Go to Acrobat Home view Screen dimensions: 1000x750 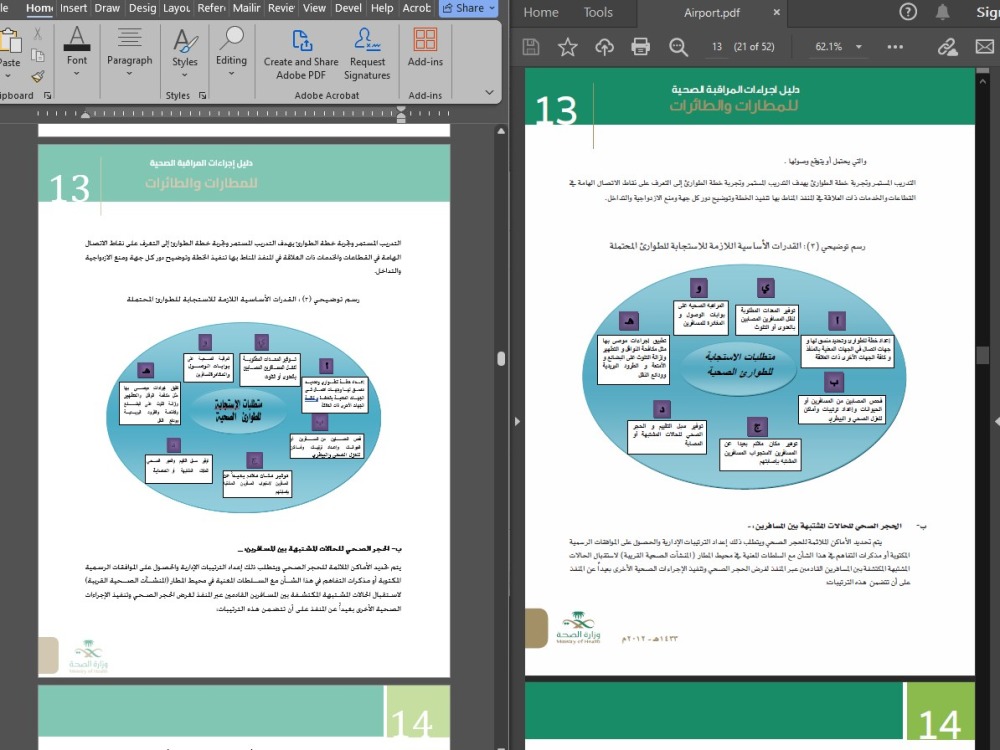click(541, 12)
